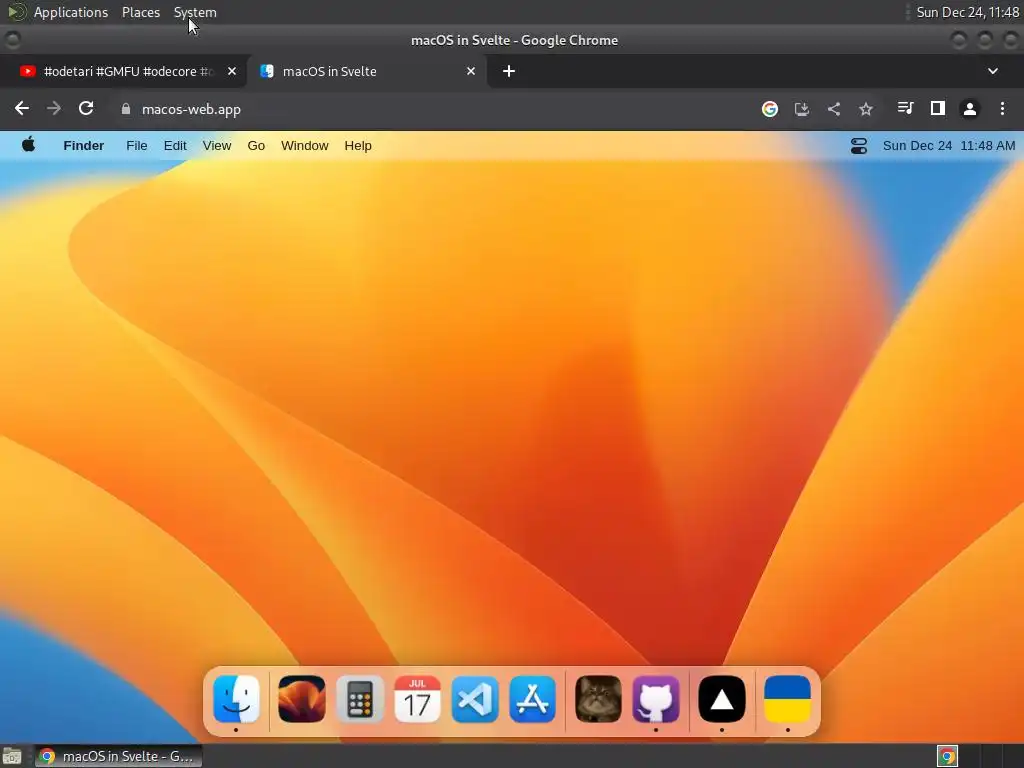Image resolution: width=1024 pixels, height=768 pixels.
Task: Open the media controls icon in Chrome
Action: coord(905,108)
